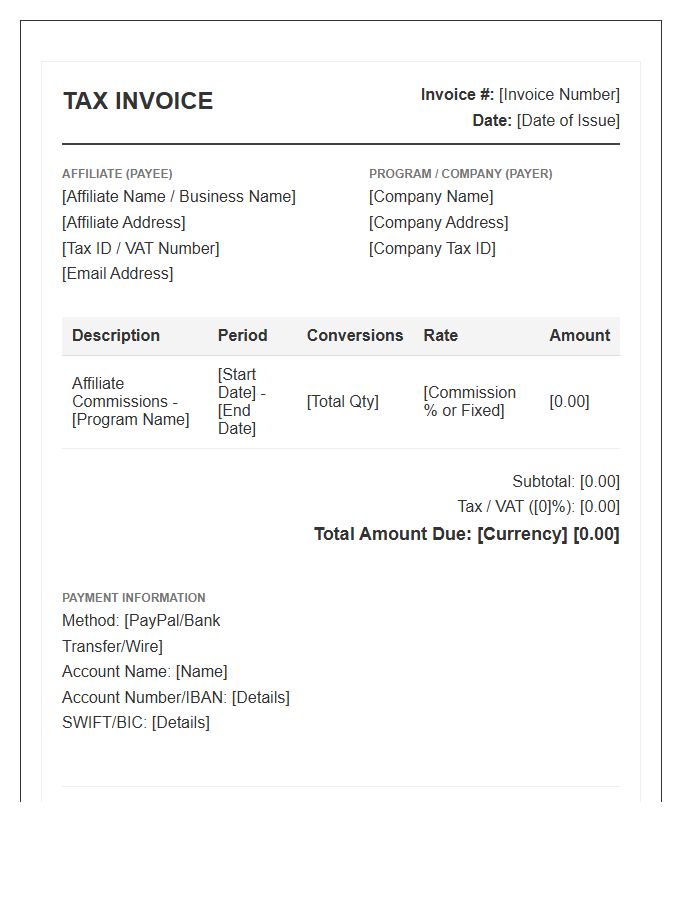The width and height of the screenshot is (700, 900).
Task: Click the PAYMENT INFORMATION label
Action: pos(134,598)
